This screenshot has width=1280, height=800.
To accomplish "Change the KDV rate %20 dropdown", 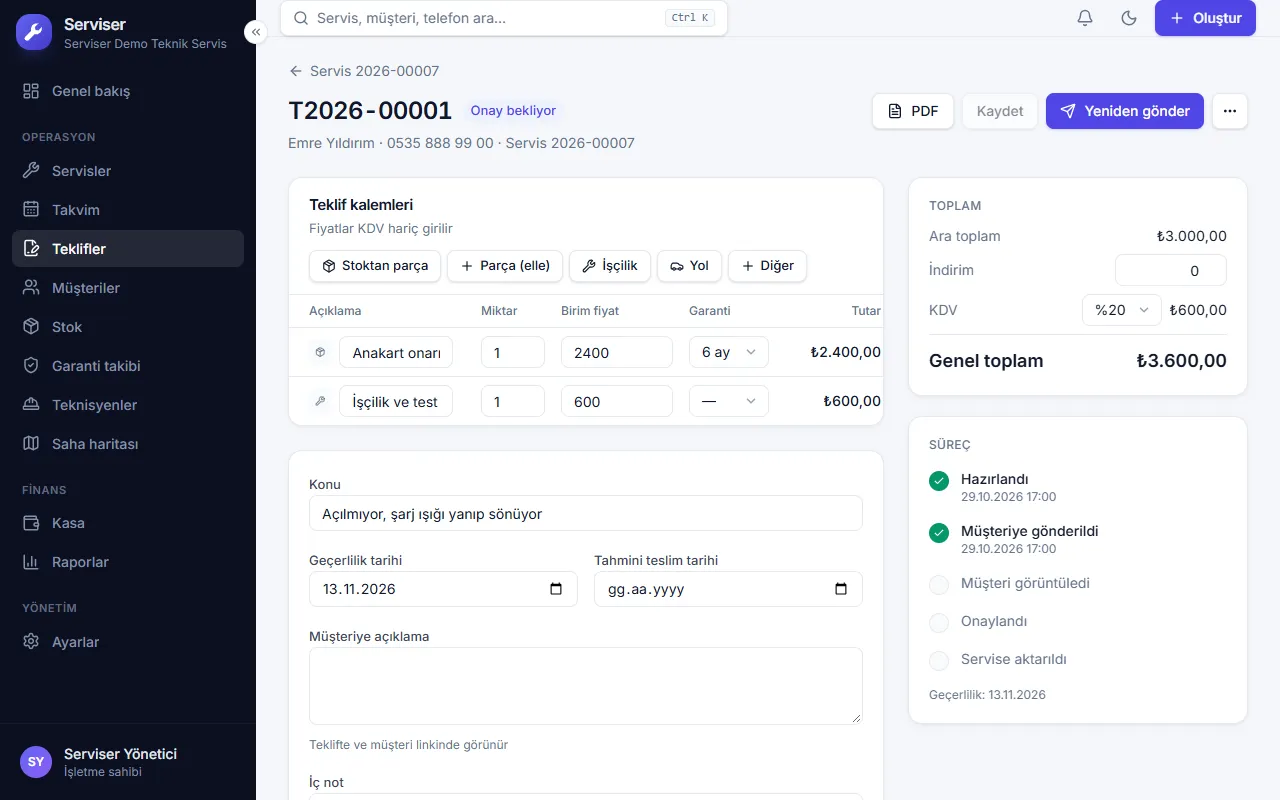I will [1122, 310].
